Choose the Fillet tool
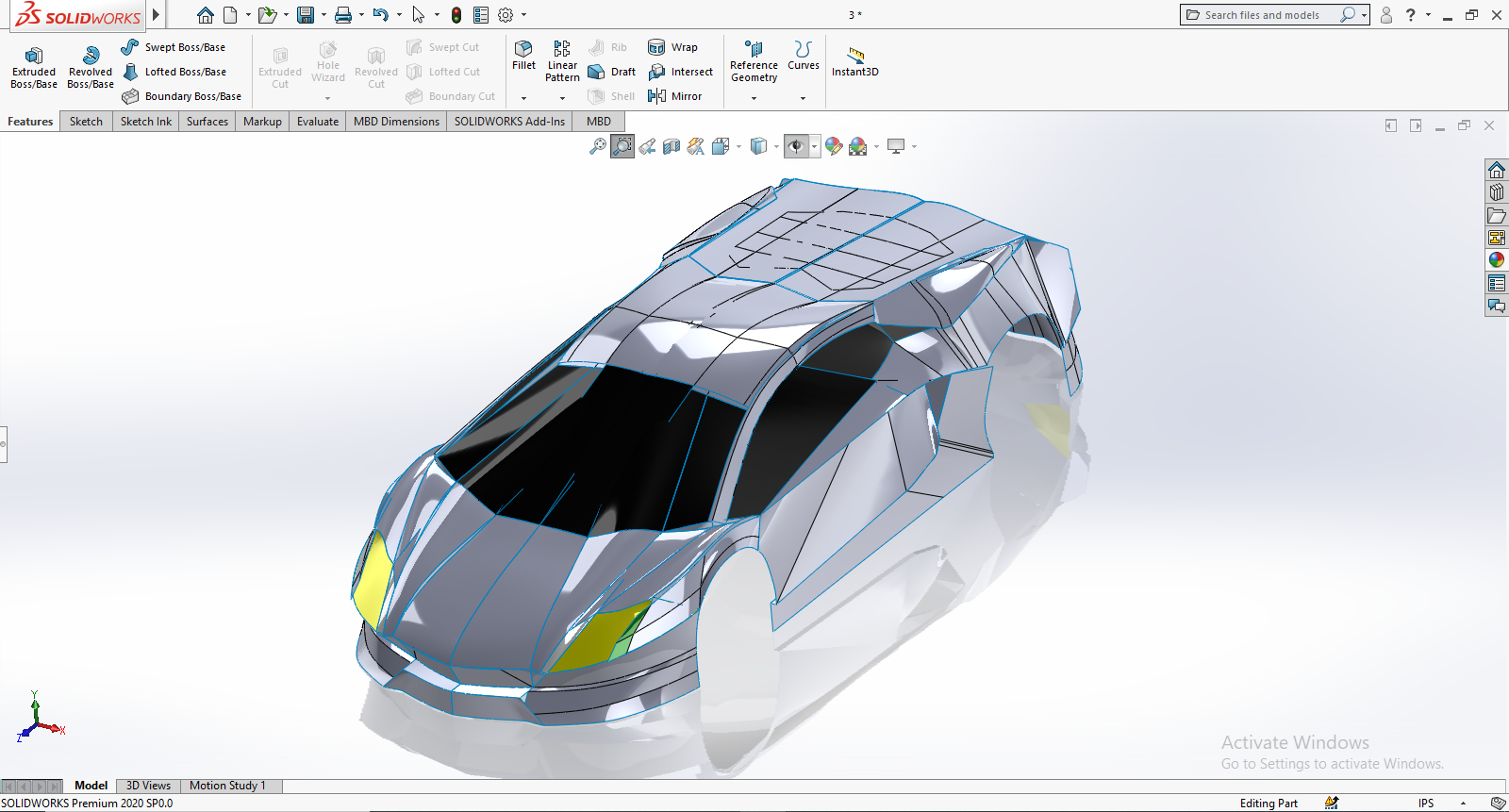Viewport: 1509px width, 812px height. (524, 55)
